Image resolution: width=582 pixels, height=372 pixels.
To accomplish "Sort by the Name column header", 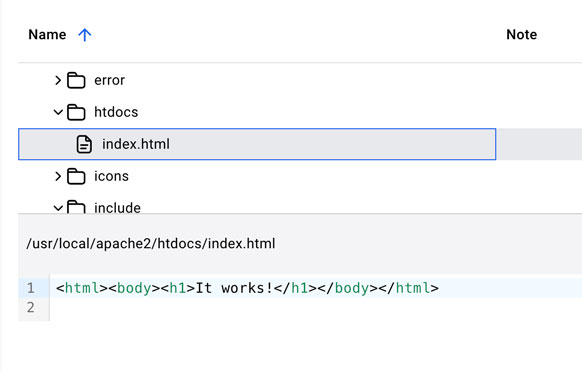I will (47, 35).
